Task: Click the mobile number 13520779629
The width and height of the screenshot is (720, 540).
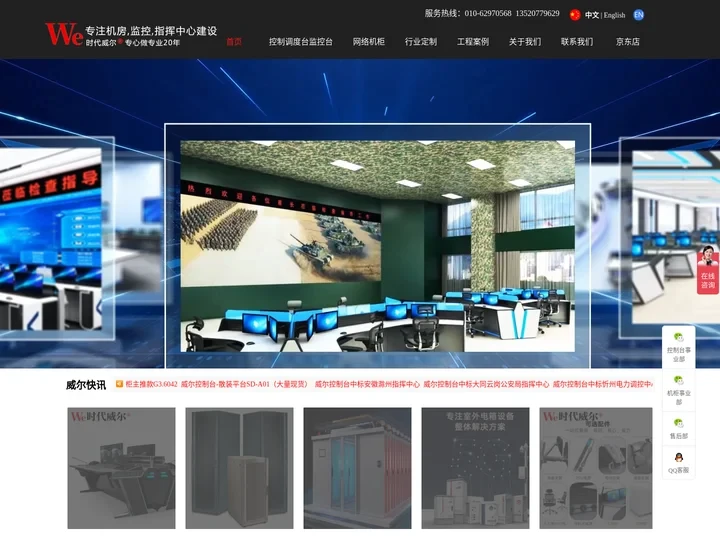Action: click(537, 13)
